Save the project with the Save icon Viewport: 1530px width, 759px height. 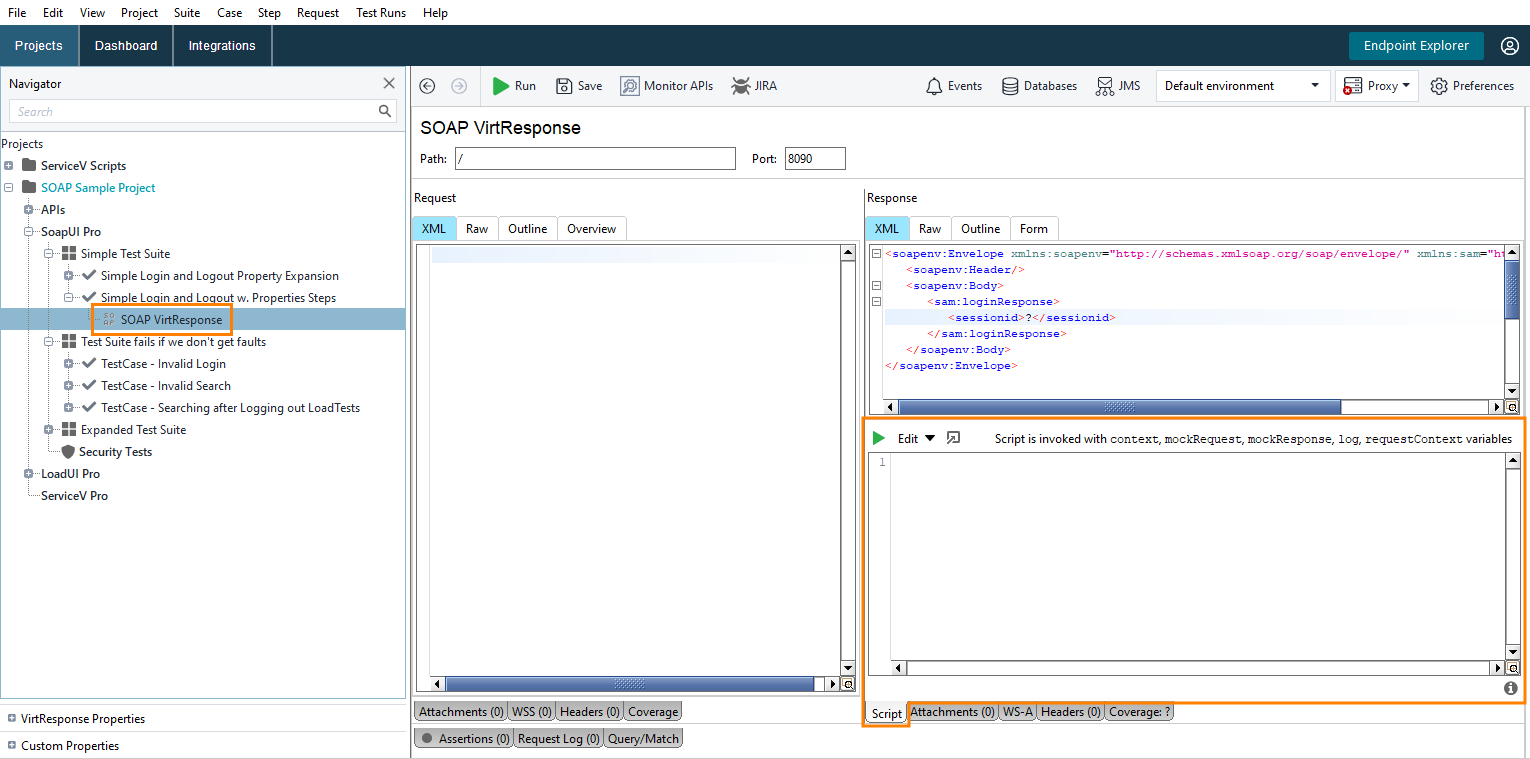(579, 86)
